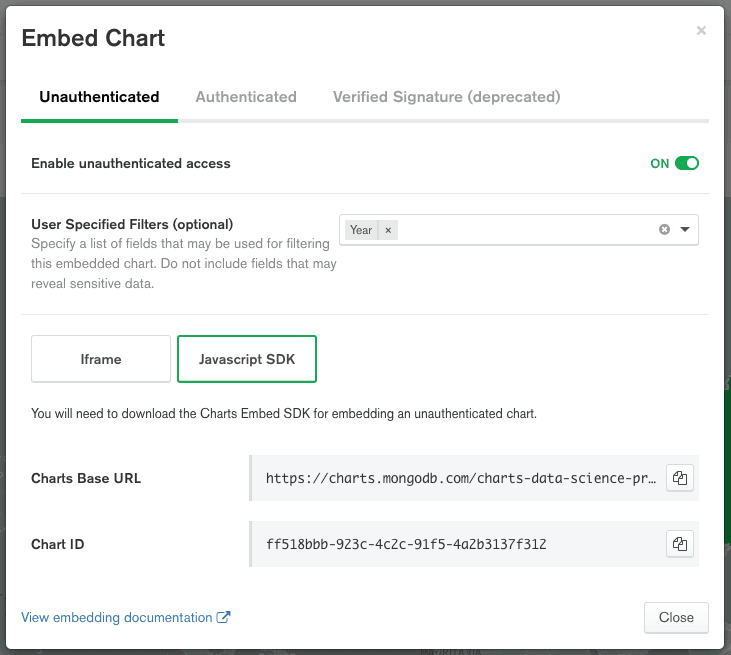Click the Embed Chart dialog title
This screenshot has width=731, height=655.
[93, 39]
